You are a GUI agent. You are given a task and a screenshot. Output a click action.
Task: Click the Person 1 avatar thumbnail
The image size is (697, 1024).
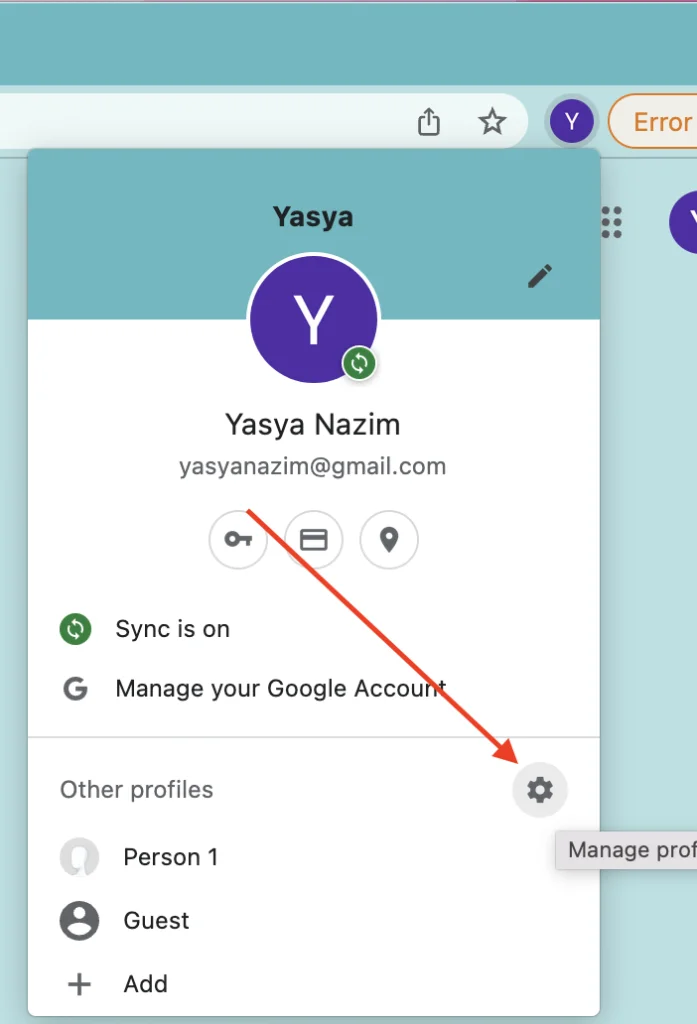80,857
